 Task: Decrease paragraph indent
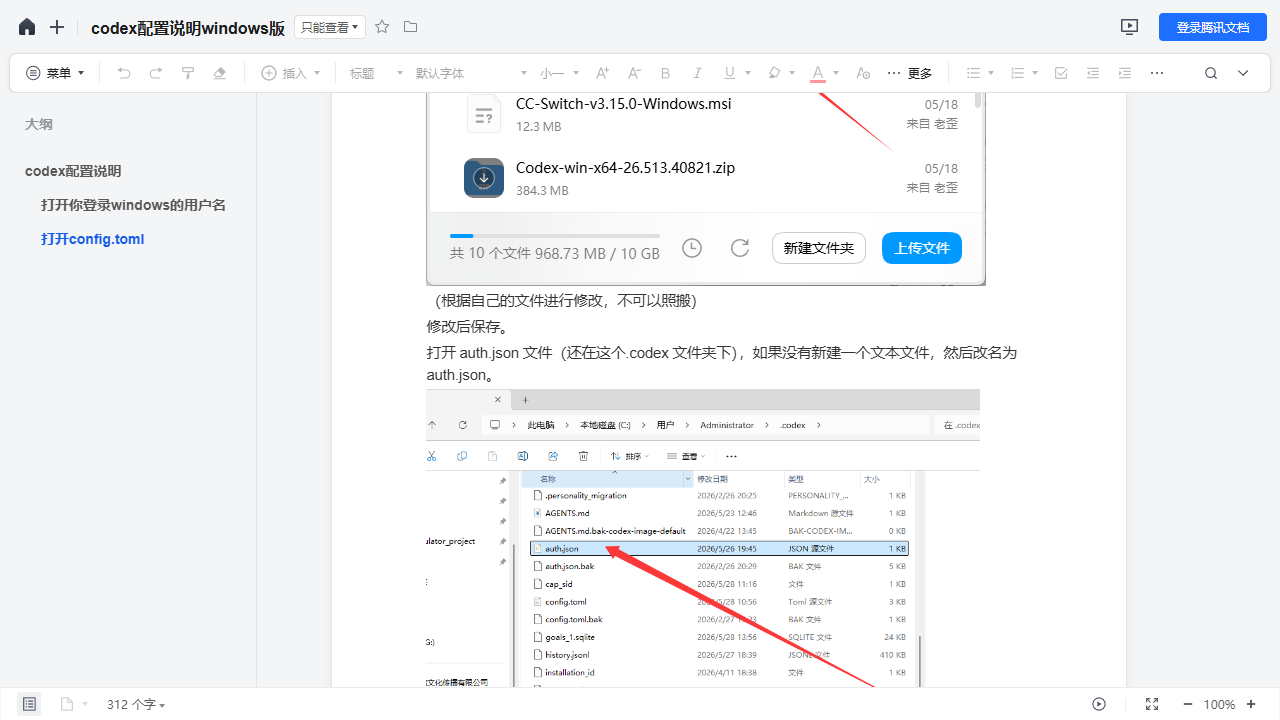pyautogui.click(x=1093, y=73)
